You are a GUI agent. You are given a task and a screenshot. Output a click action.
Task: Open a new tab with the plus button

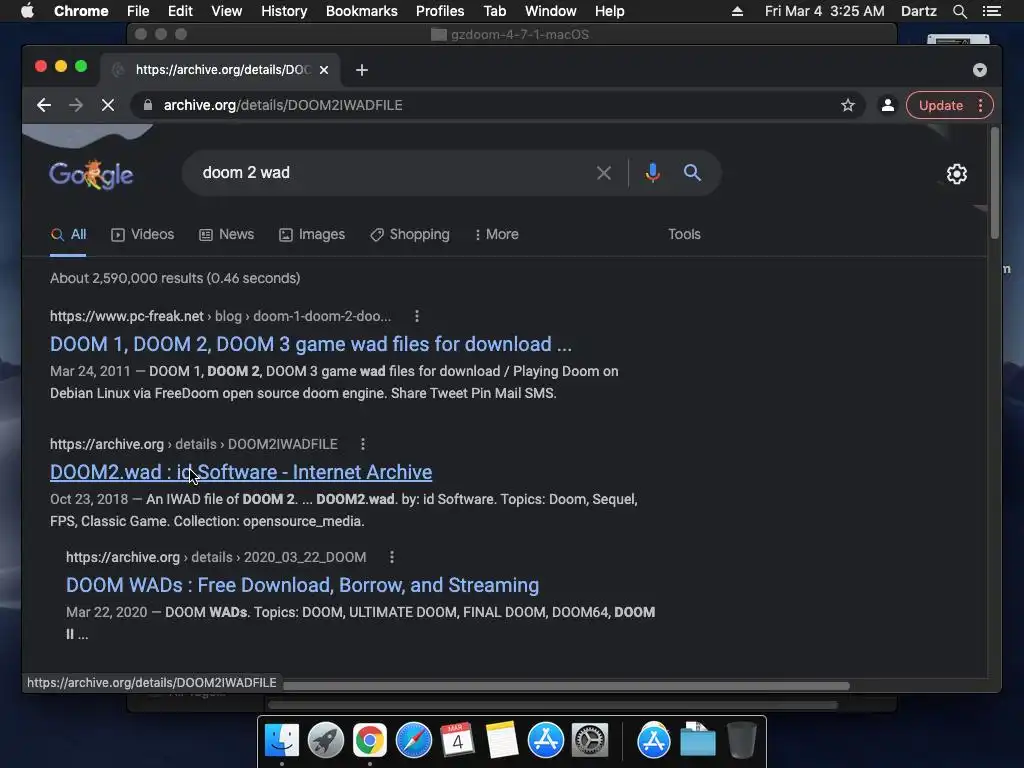point(362,70)
